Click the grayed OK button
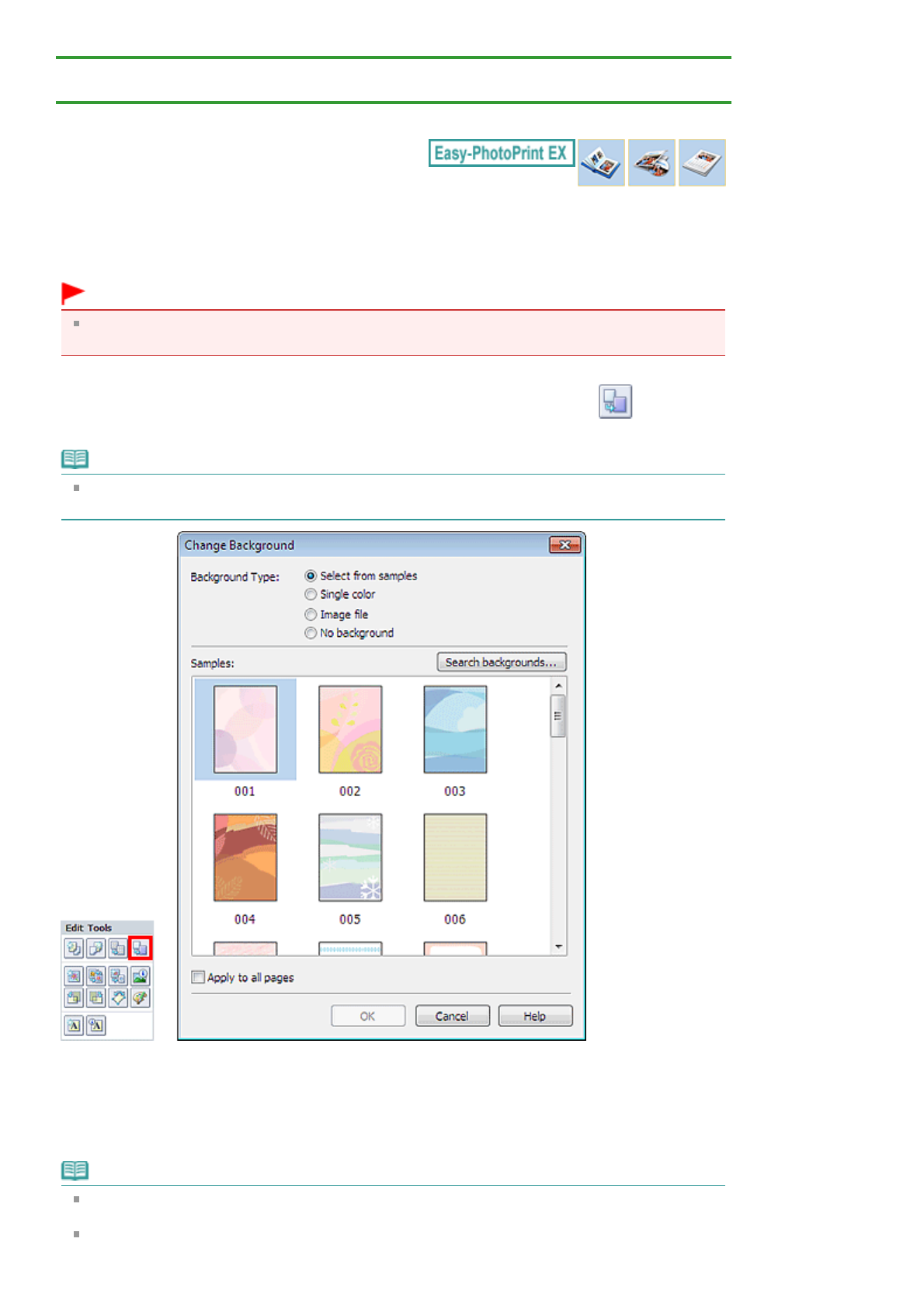The image size is (924, 1308). (368, 1016)
